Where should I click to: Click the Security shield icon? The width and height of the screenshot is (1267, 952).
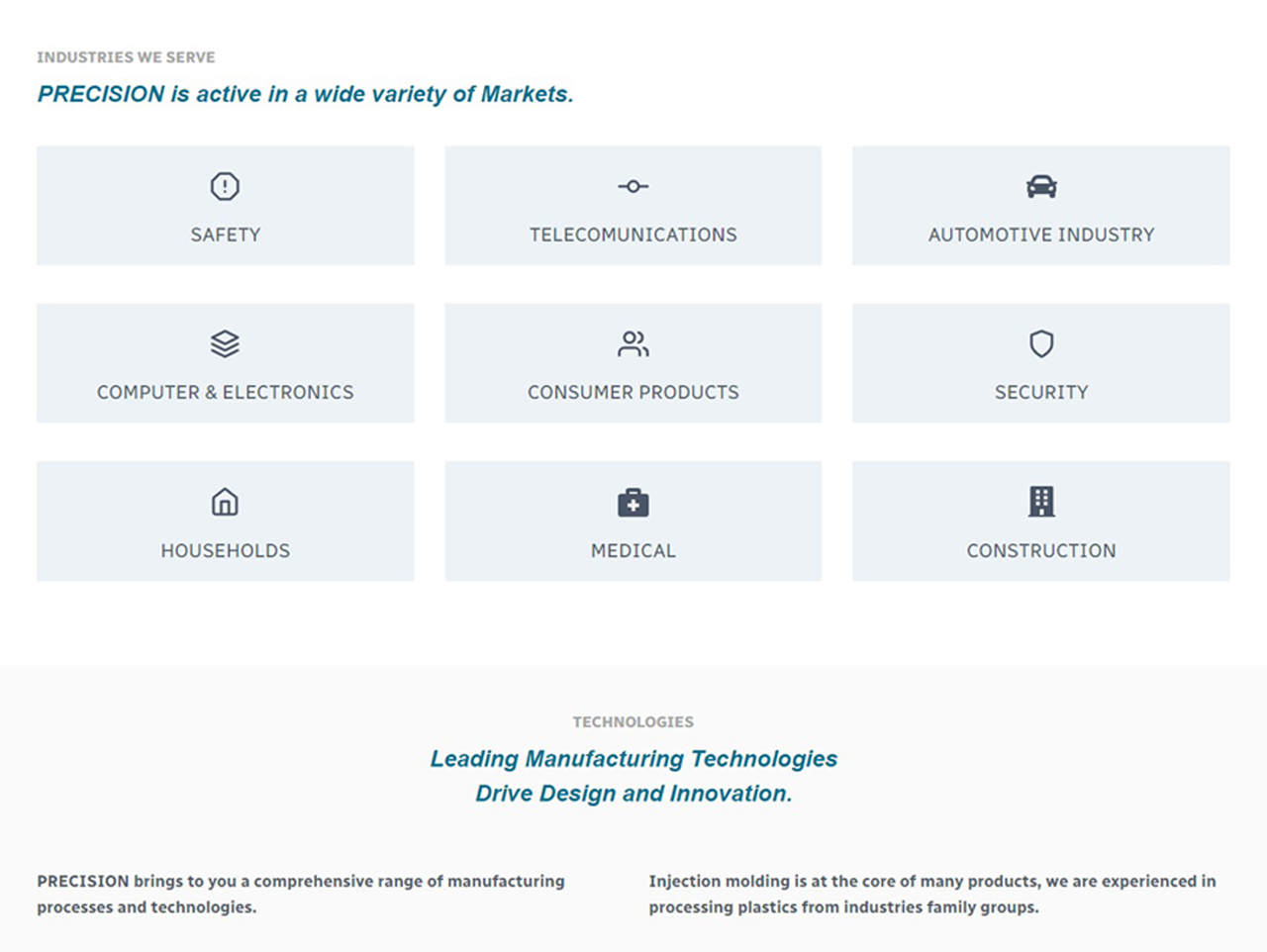(1041, 343)
